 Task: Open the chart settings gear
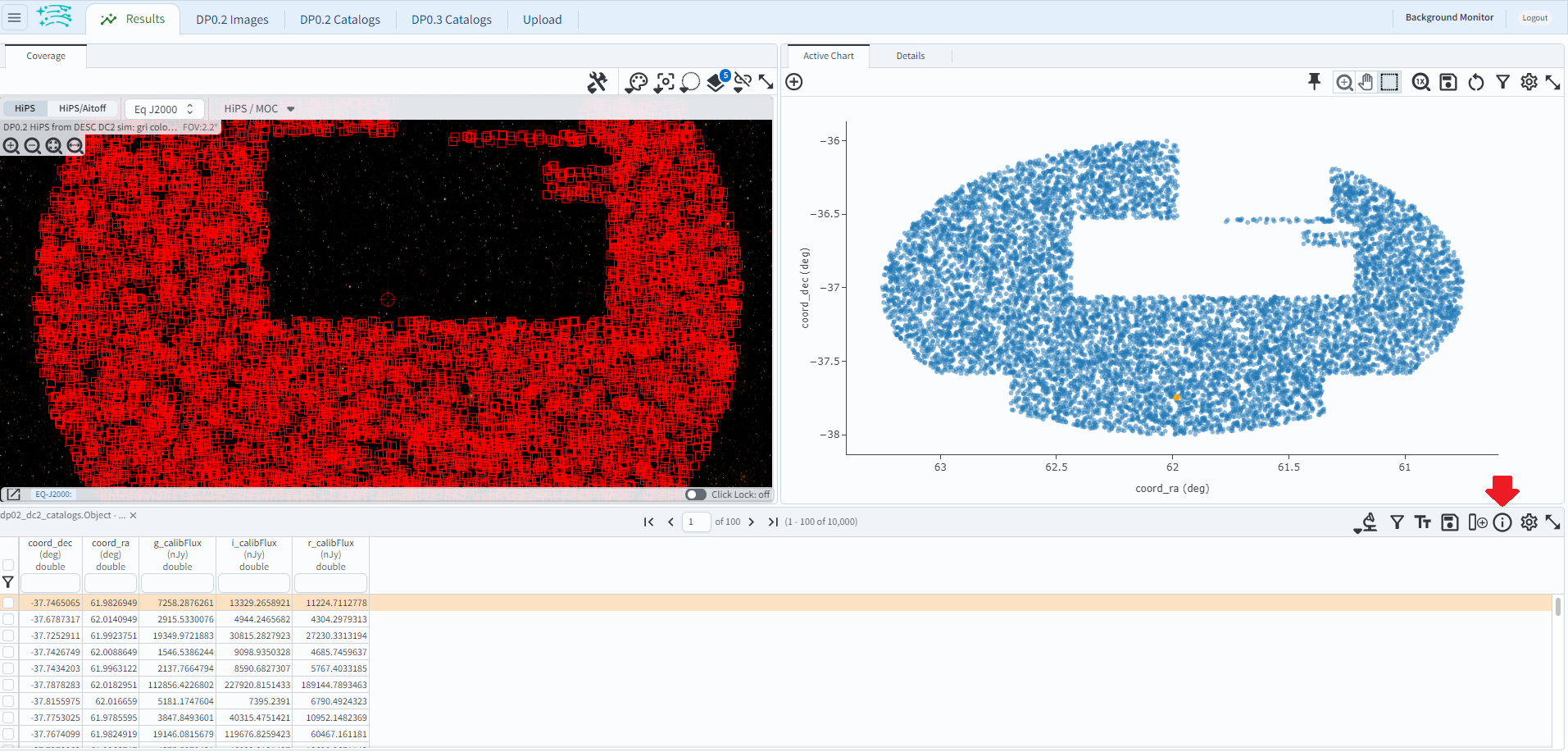pyautogui.click(x=1528, y=82)
